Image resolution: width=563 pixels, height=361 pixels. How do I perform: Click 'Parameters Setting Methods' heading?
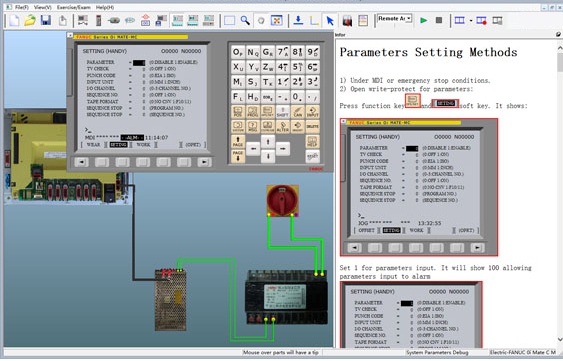(428, 52)
